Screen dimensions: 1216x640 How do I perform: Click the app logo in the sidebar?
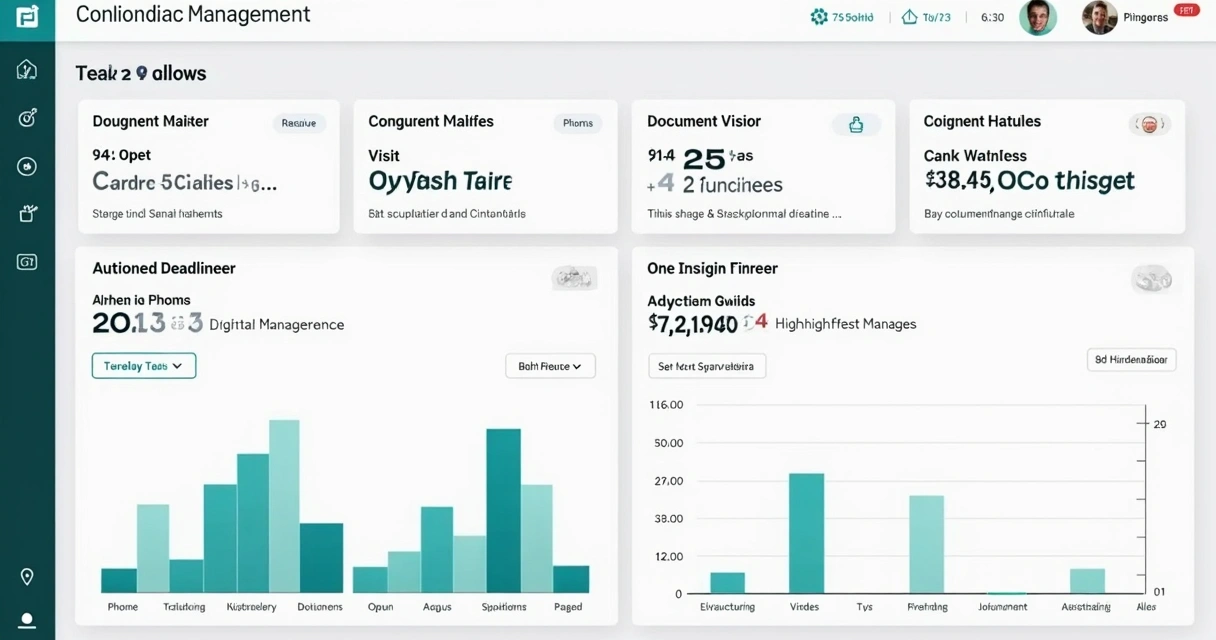click(27, 16)
